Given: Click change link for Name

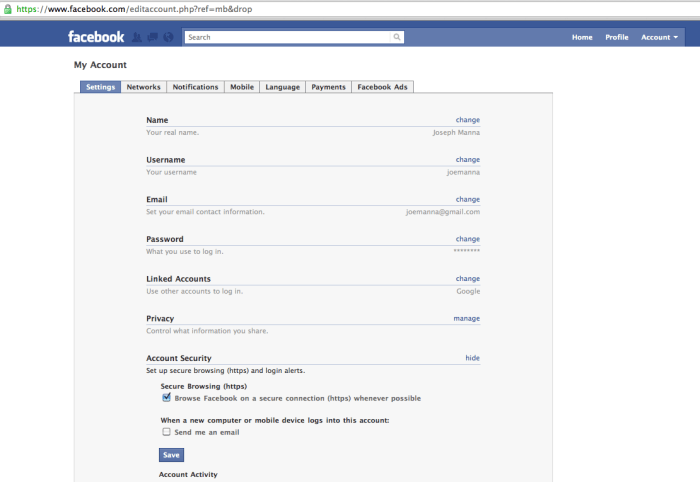Looking at the screenshot, I should (467, 120).
